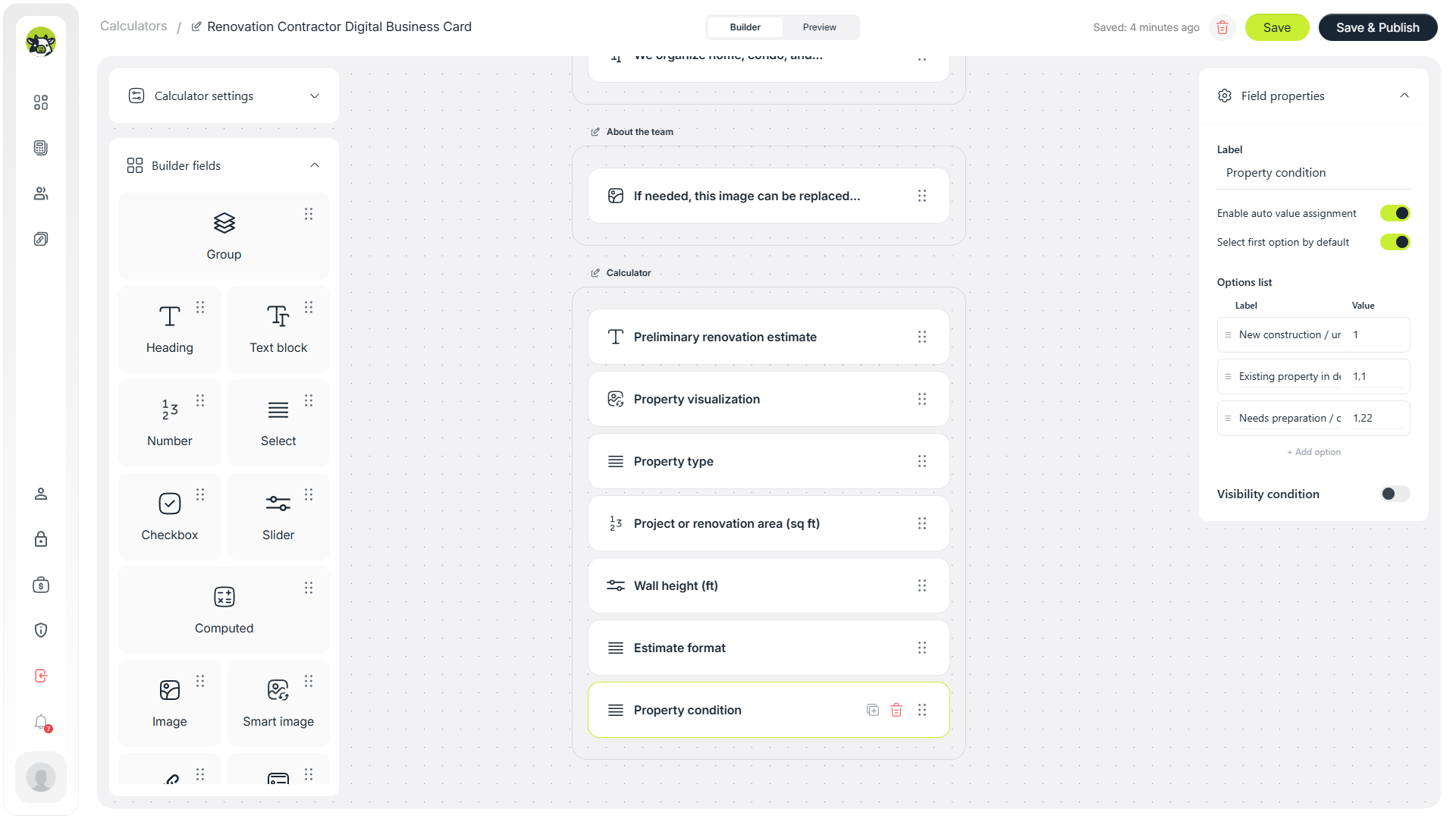Pick the Slider builder field

(x=278, y=516)
